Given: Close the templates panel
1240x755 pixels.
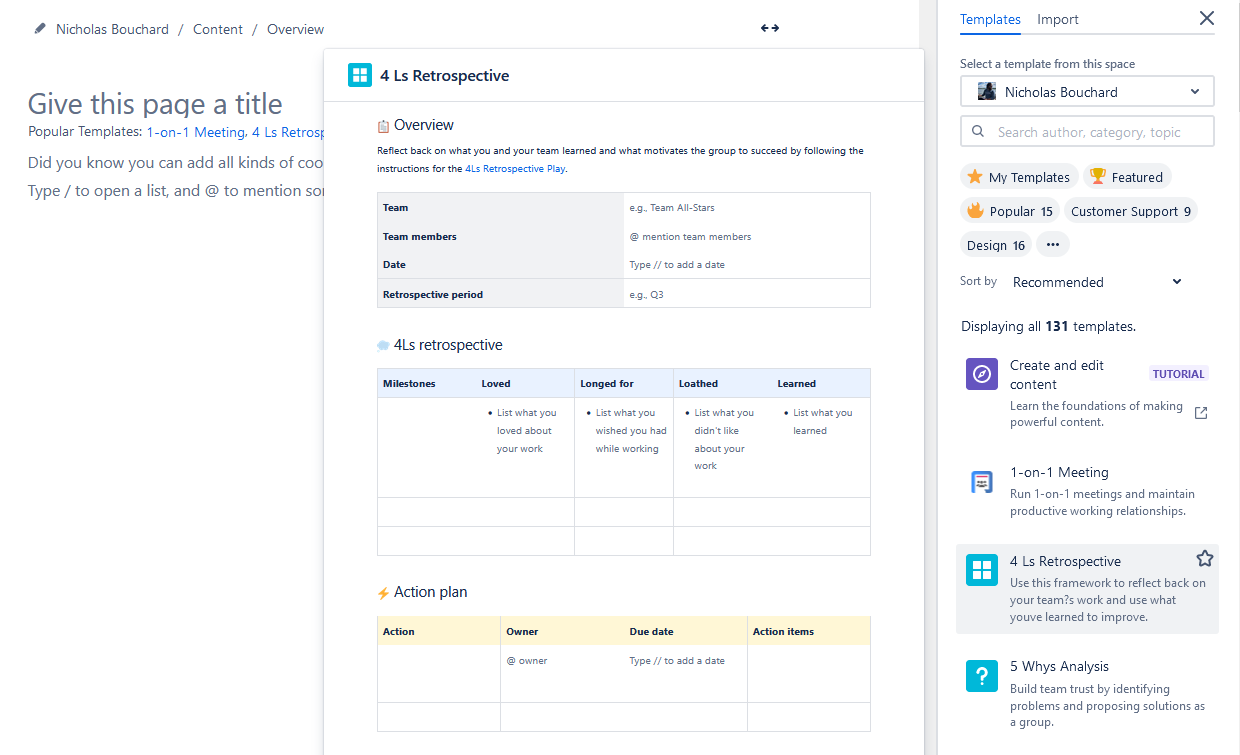Looking at the screenshot, I should (x=1206, y=18).
